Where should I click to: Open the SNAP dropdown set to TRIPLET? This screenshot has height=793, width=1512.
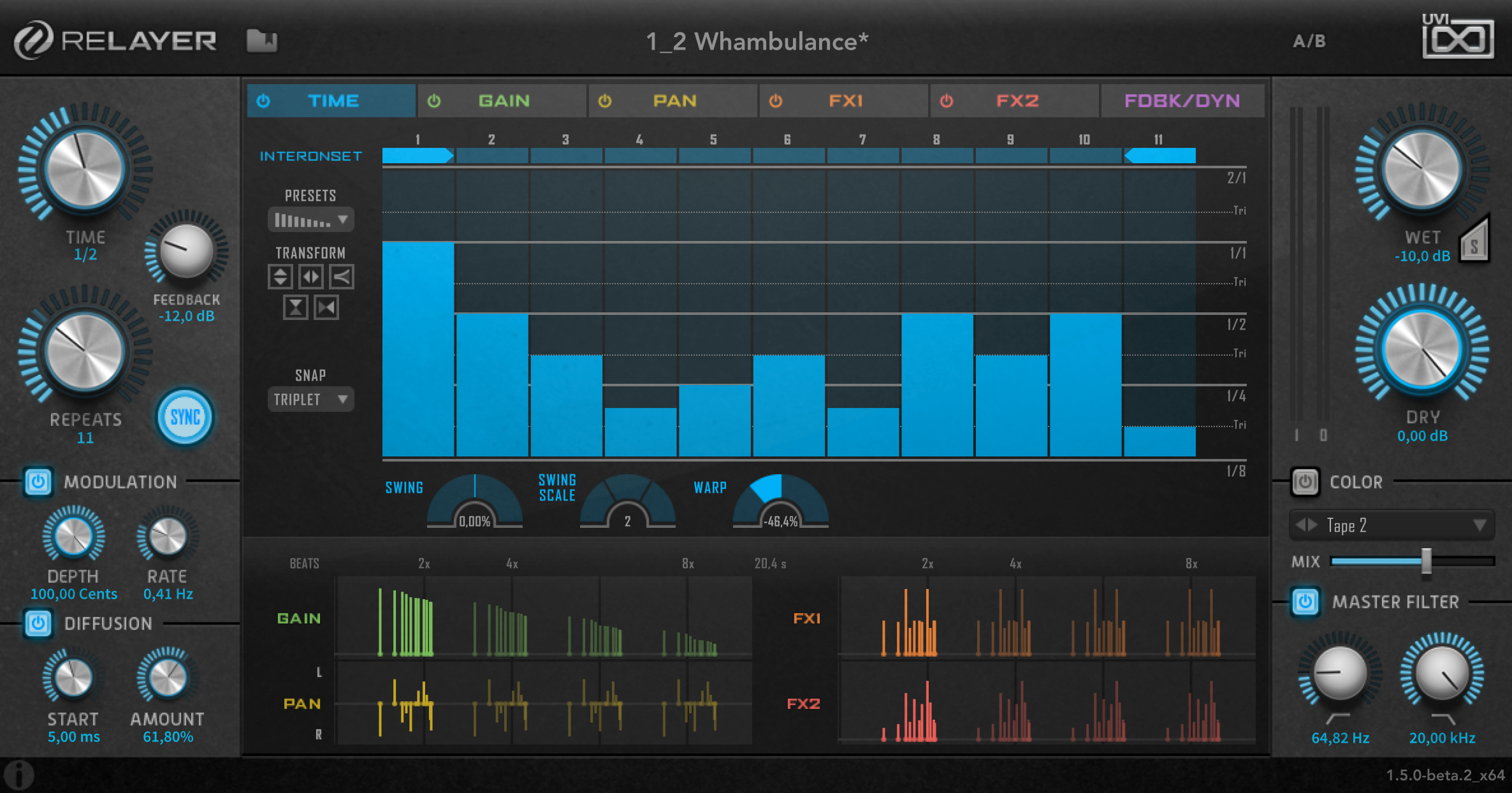[310, 400]
